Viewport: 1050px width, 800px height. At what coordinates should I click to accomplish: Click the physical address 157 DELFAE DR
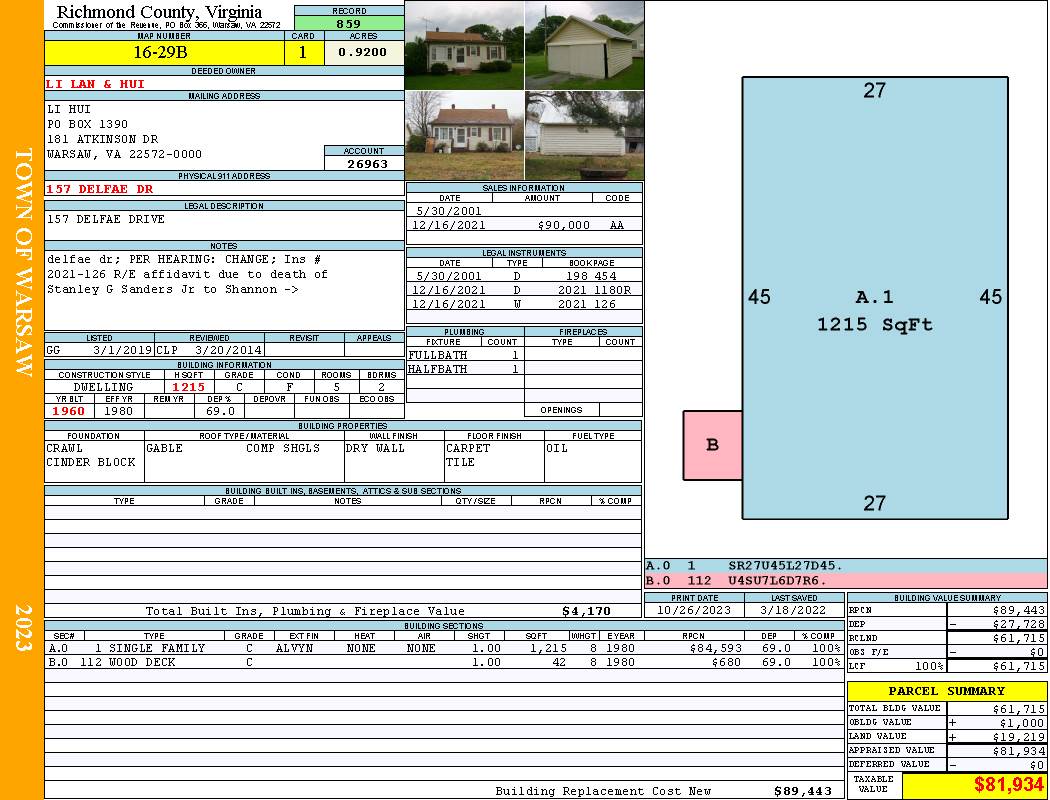coord(100,189)
